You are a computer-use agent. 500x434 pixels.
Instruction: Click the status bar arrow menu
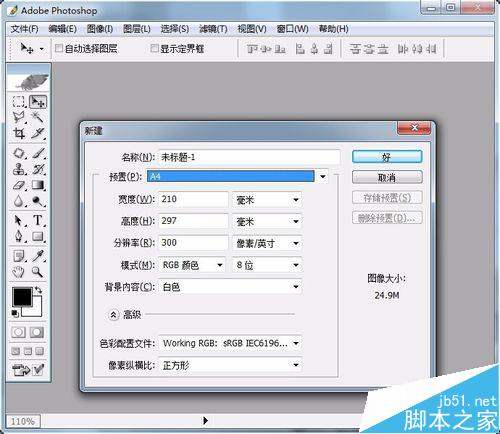[x=205, y=420]
